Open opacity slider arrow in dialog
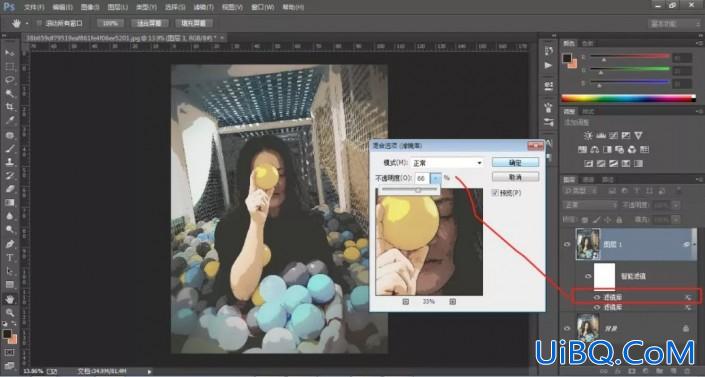This screenshot has width=705, height=377. (435, 178)
